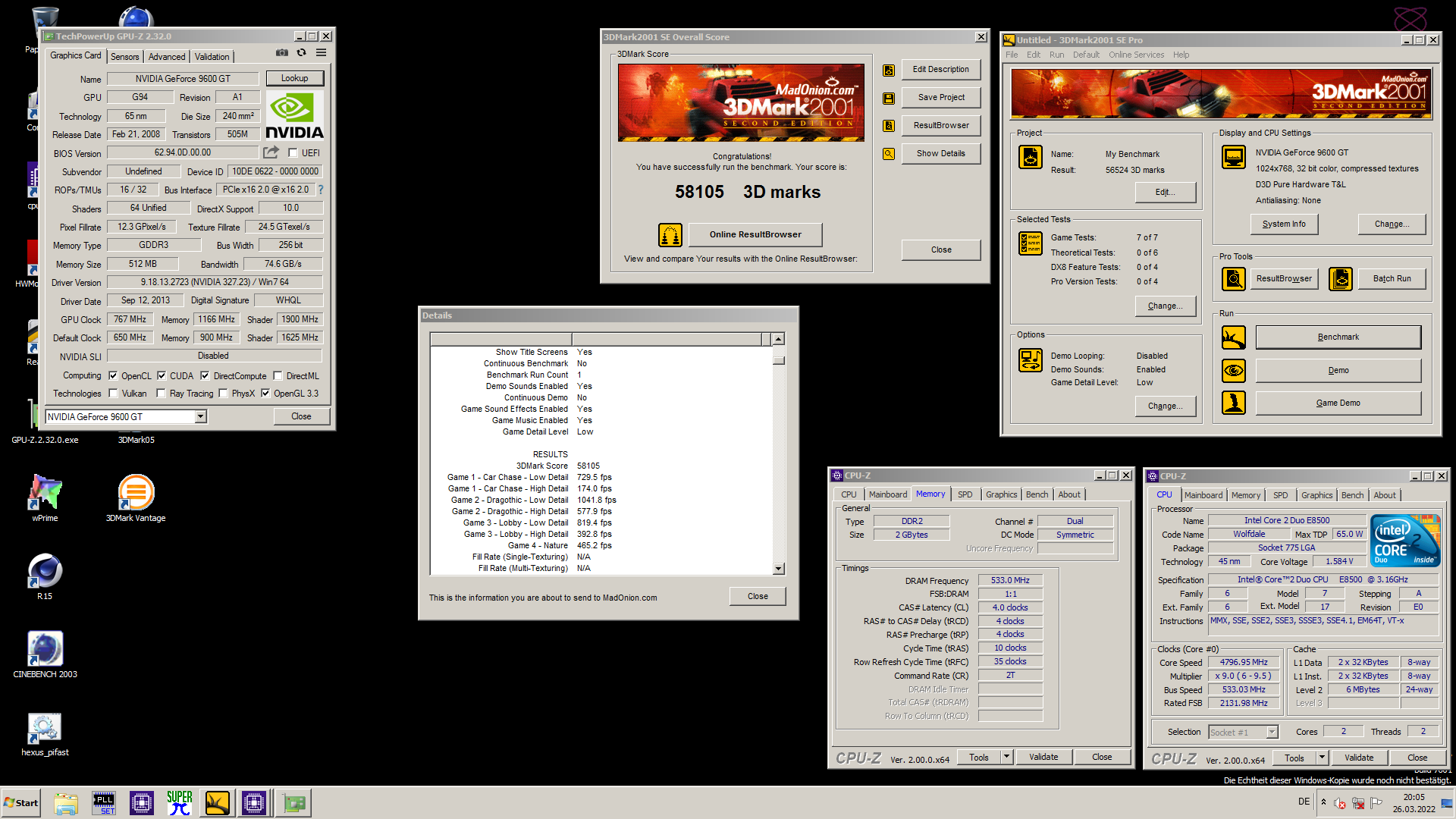Click the Options icon in 3DMark2001 Pro

click(x=1031, y=360)
